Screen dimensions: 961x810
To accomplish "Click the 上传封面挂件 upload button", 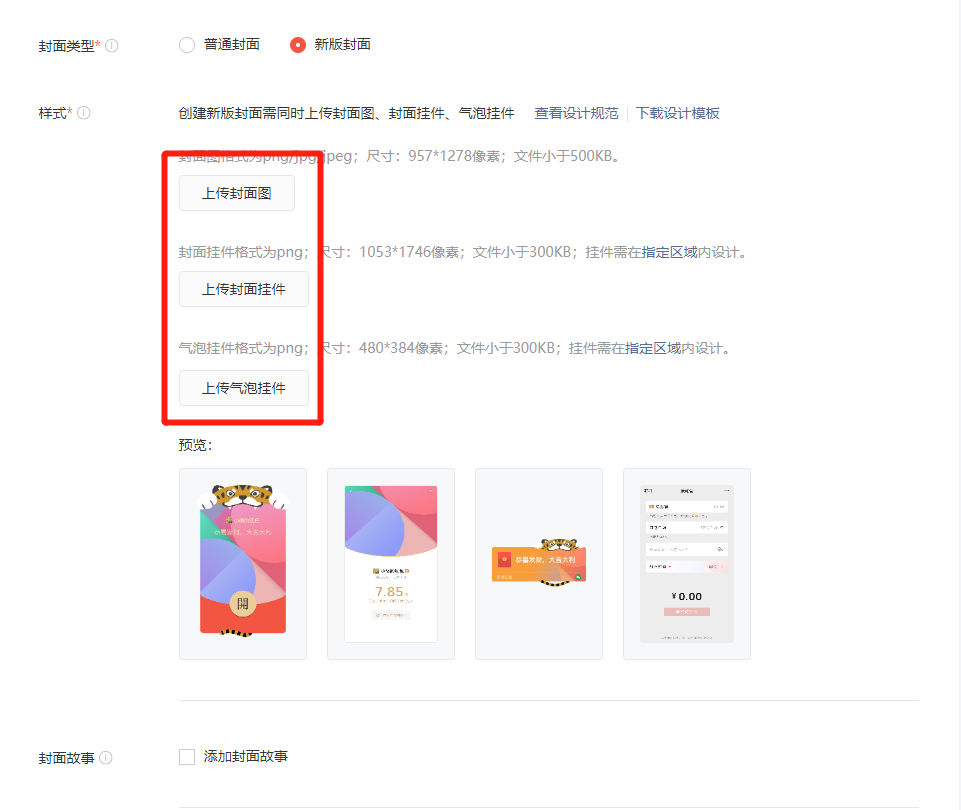I will tap(243, 288).
